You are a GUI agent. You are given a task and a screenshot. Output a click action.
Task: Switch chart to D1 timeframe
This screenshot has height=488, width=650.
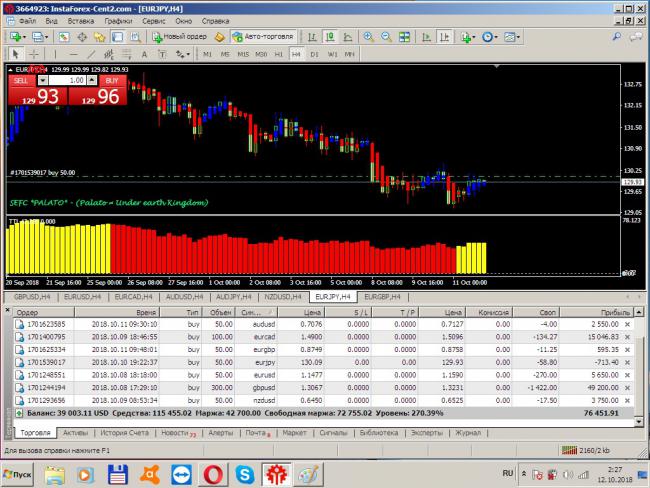click(x=314, y=54)
